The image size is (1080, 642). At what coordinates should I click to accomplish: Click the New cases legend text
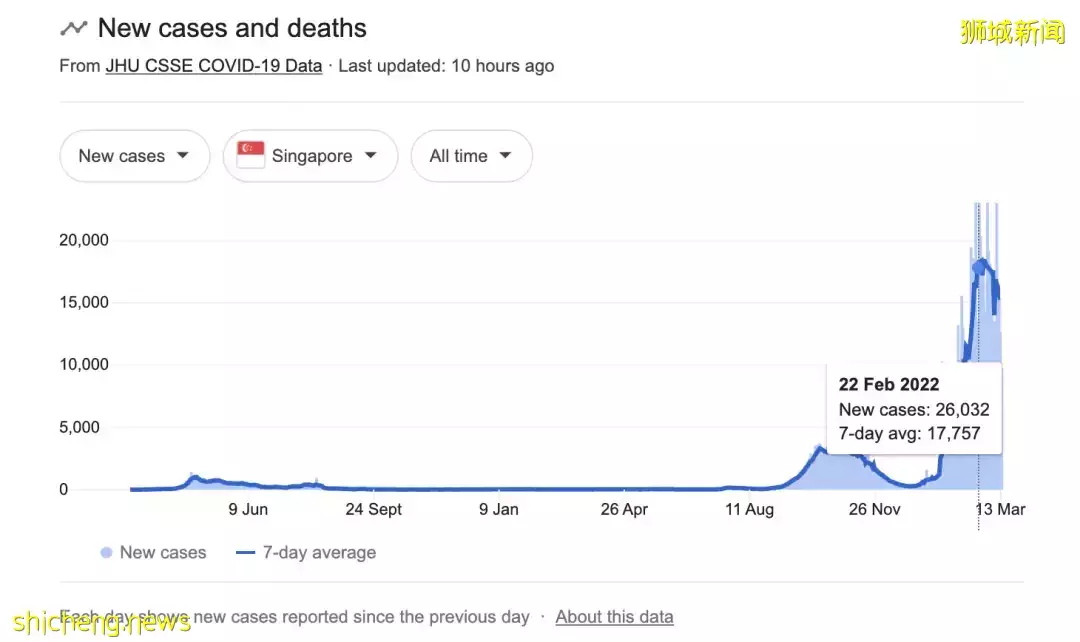coord(163,552)
